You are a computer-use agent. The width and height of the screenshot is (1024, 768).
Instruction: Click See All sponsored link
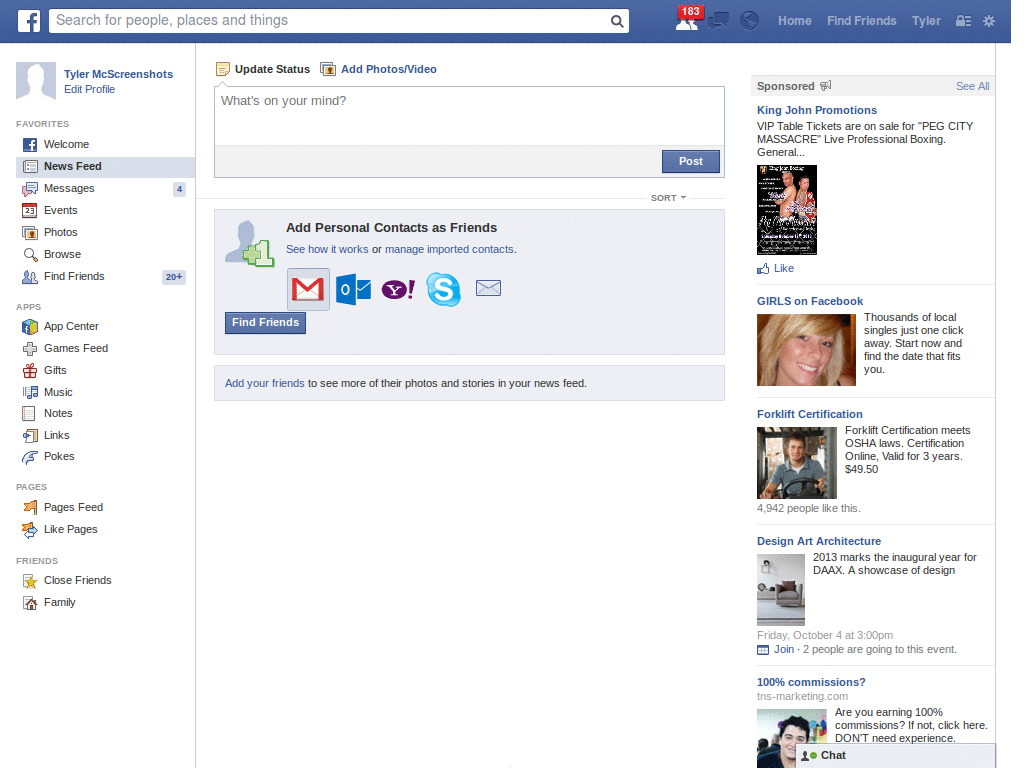coord(972,86)
